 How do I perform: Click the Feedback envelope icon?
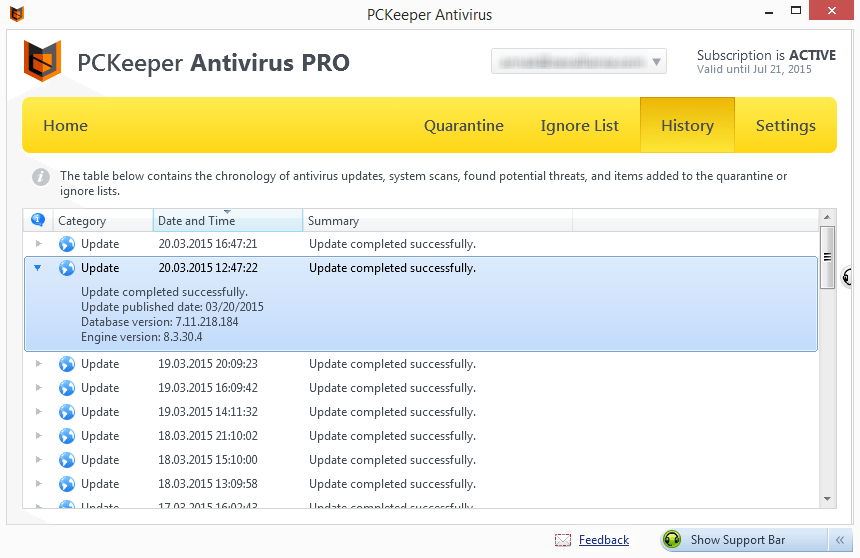(x=563, y=540)
